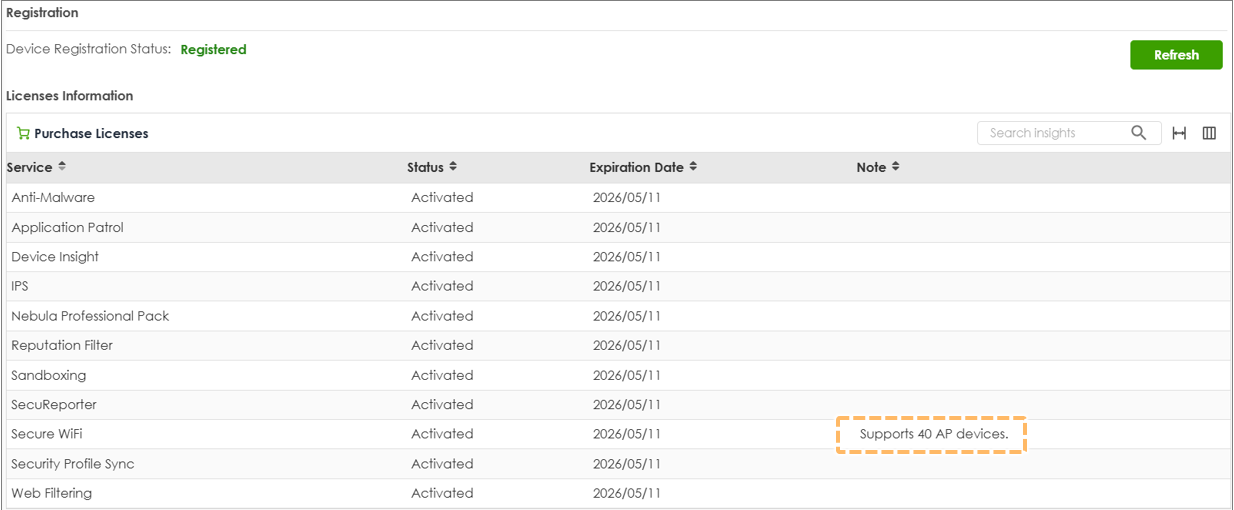Select the Anti-Malware service row
The height and width of the screenshot is (510, 1234).
[53, 198]
